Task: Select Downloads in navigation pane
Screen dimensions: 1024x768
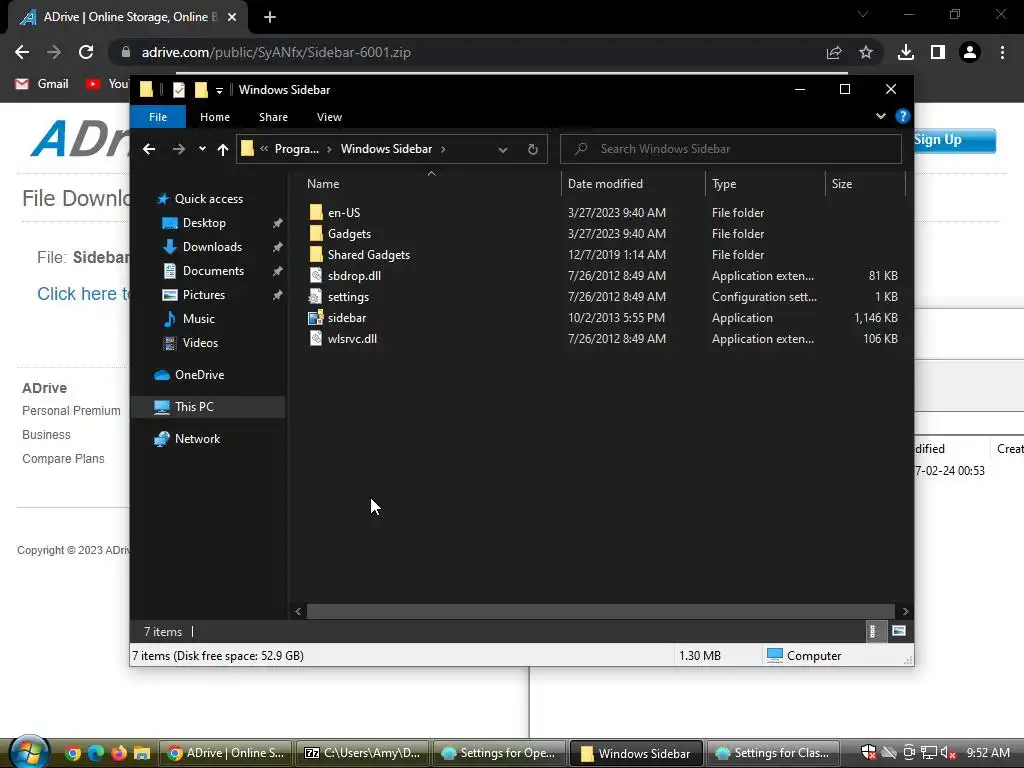Action: pos(212,247)
